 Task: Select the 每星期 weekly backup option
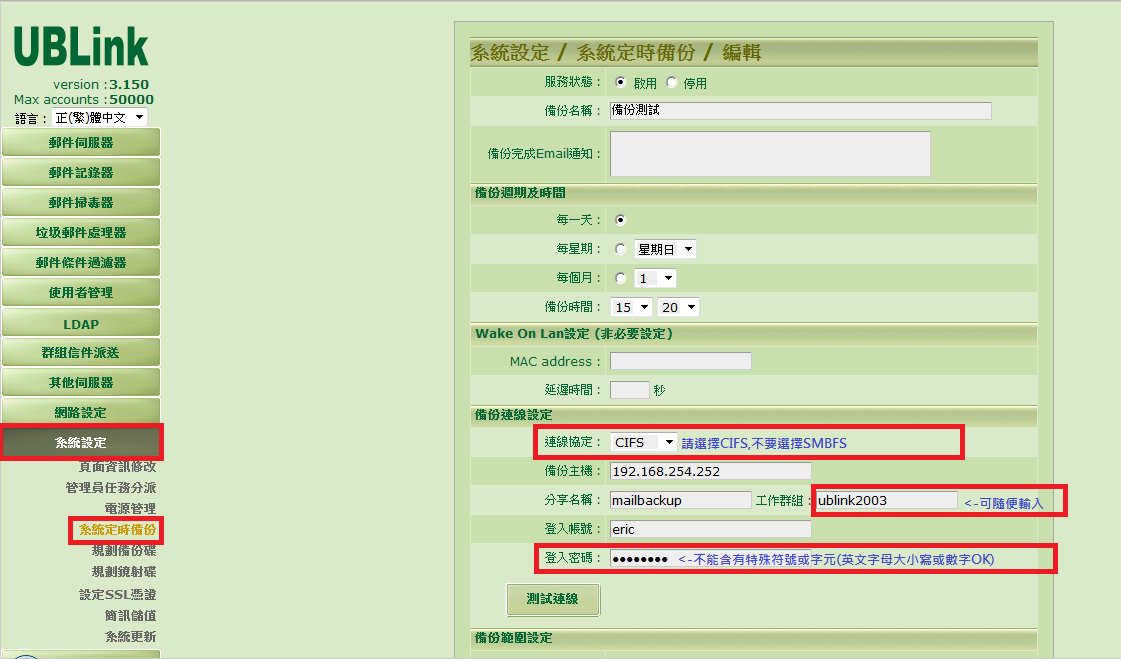[622, 248]
